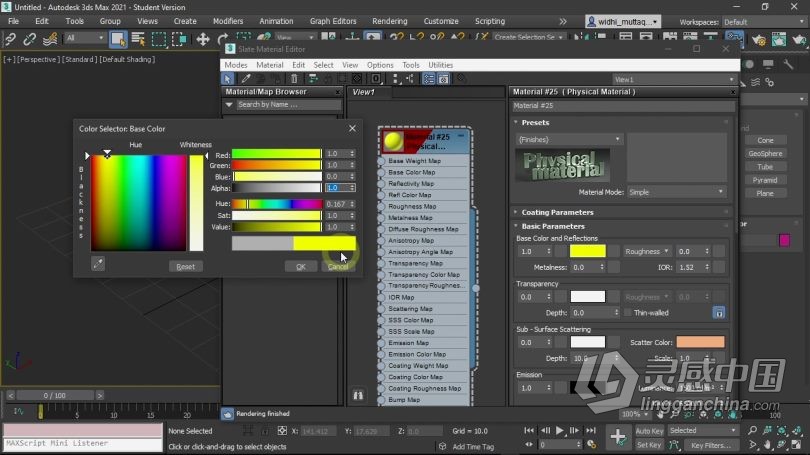810x455 pixels.
Task: Open the Roughness type dropdown in Base Color
Action: 647,252
